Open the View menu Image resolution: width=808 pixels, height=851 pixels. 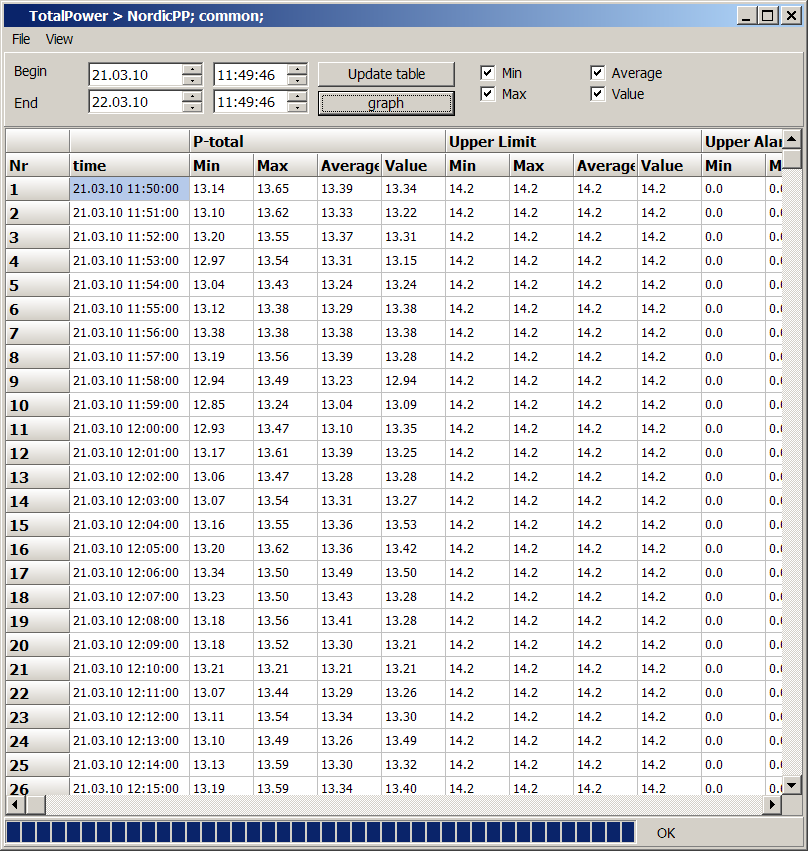pos(59,39)
